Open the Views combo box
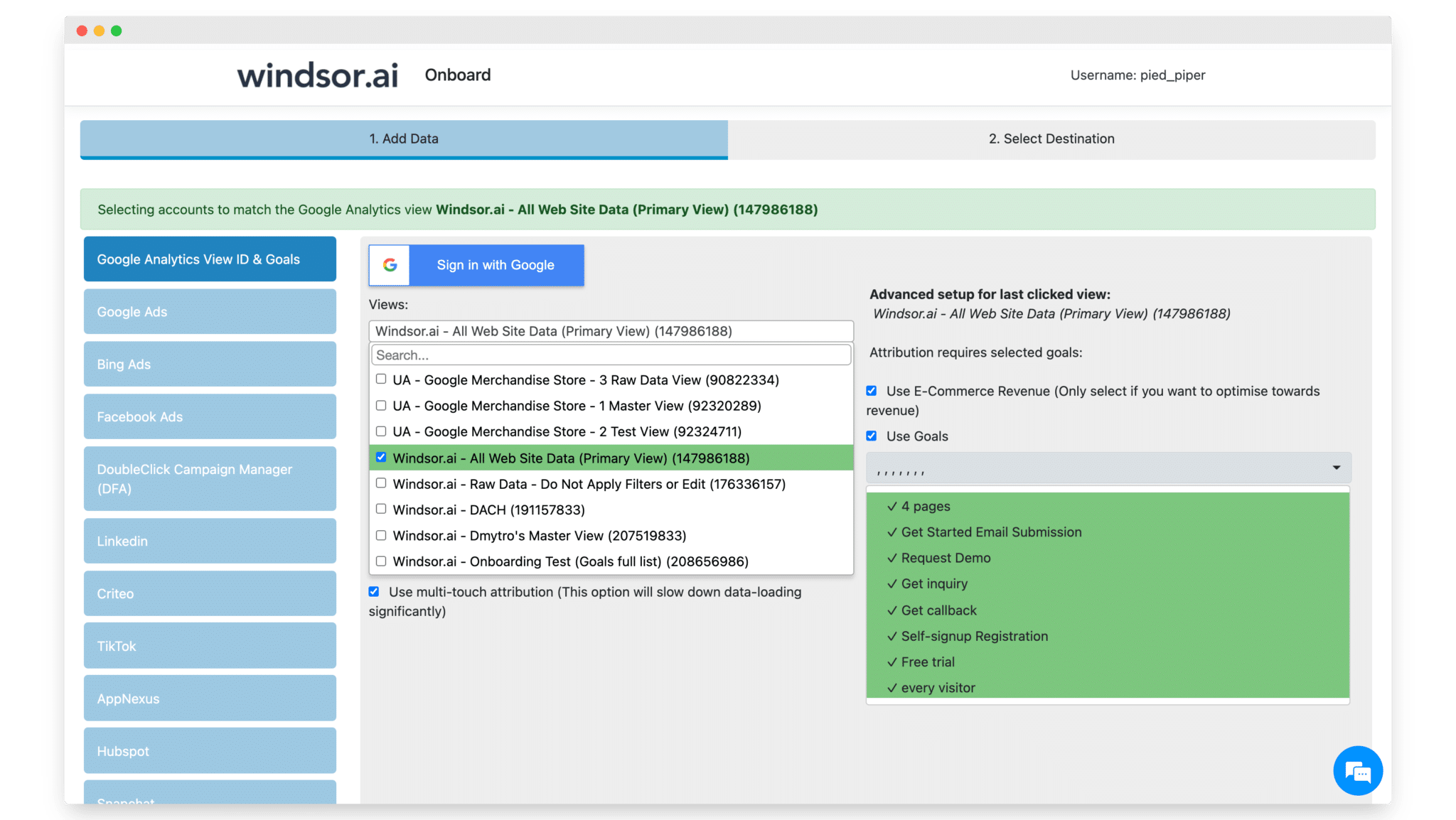This screenshot has height=820, width=1456. point(610,330)
